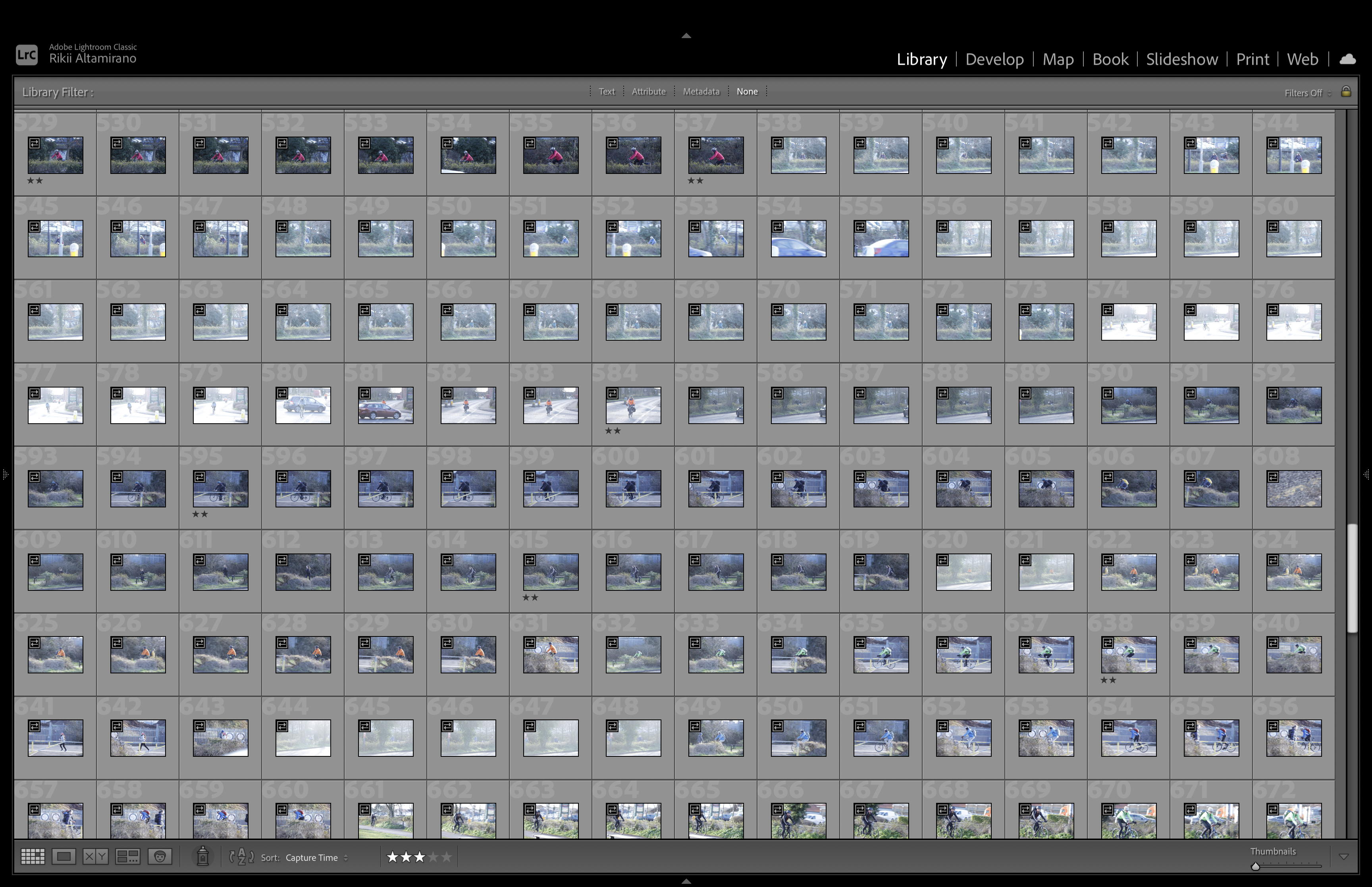Select the None filter option
The width and height of the screenshot is (1372, 887).
point(747,92)
